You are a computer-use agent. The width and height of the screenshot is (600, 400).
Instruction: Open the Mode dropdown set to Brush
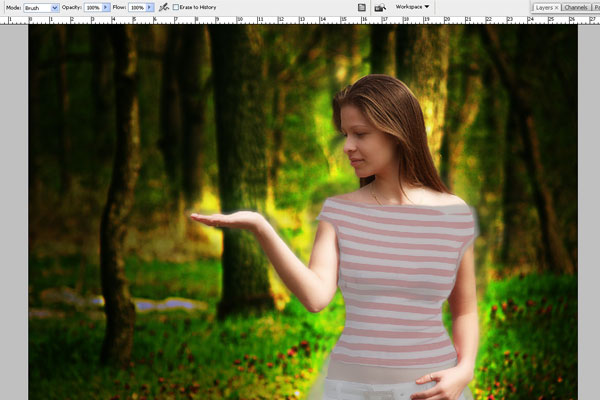41,7
